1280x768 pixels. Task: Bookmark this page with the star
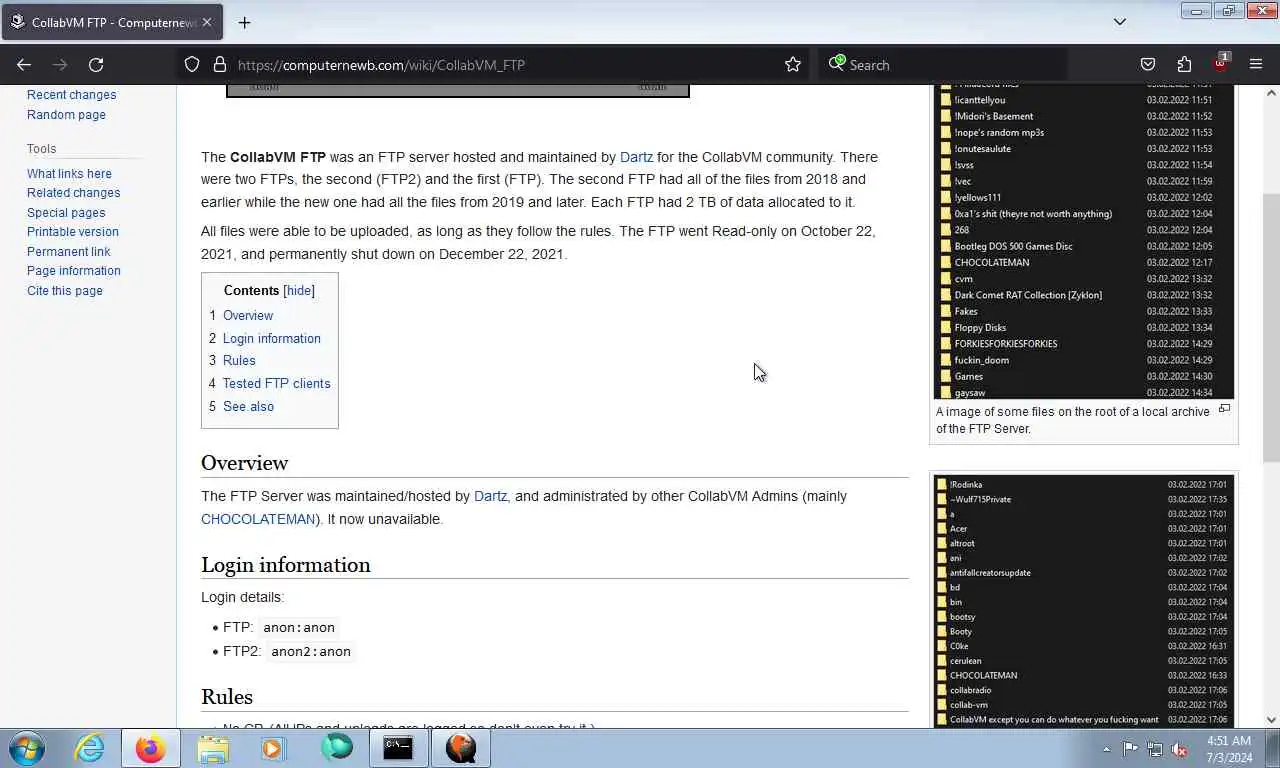click(x=793, y=64)
